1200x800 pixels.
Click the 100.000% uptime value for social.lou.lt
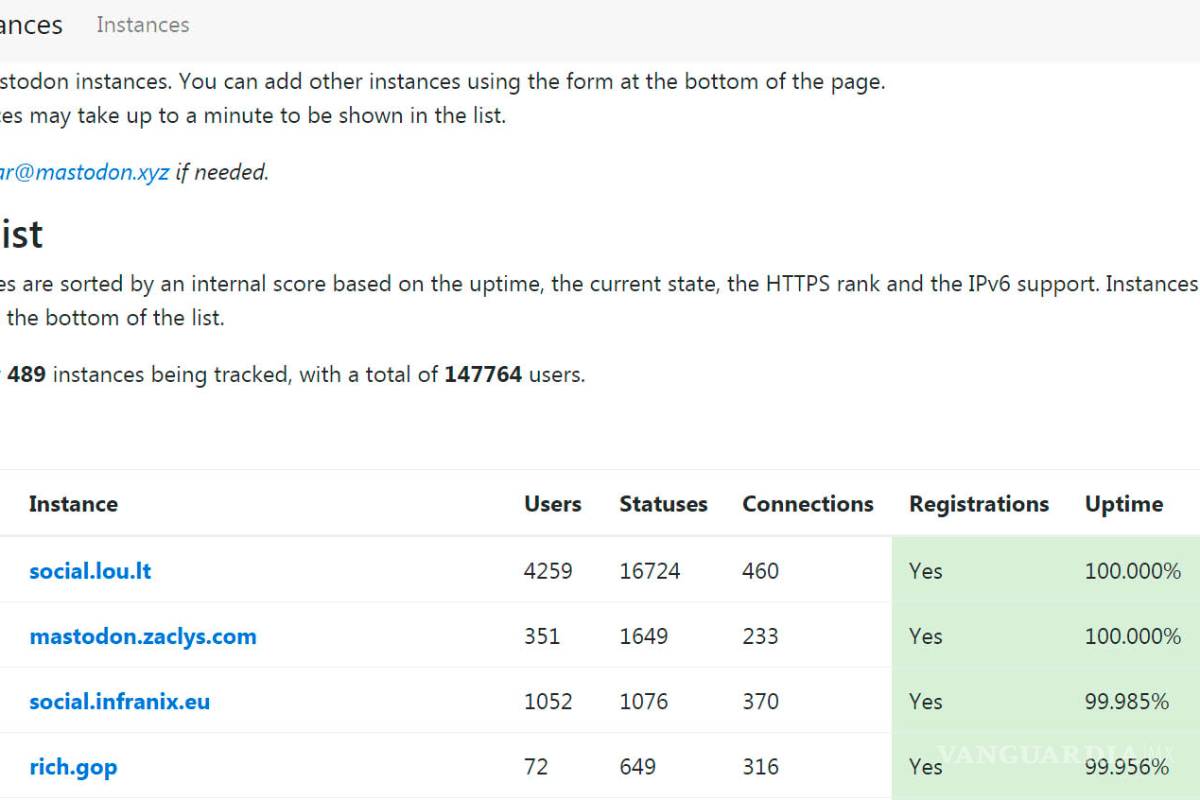pos(1132,570)
